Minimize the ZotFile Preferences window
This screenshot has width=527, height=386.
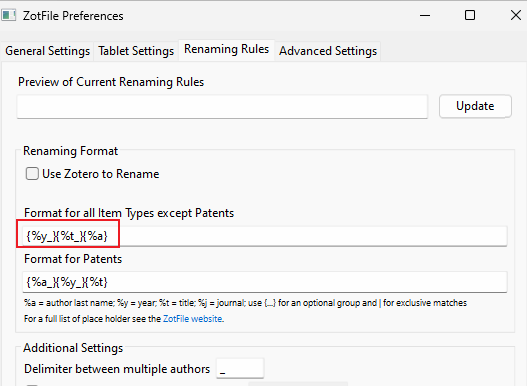click(x=425, y=15)
